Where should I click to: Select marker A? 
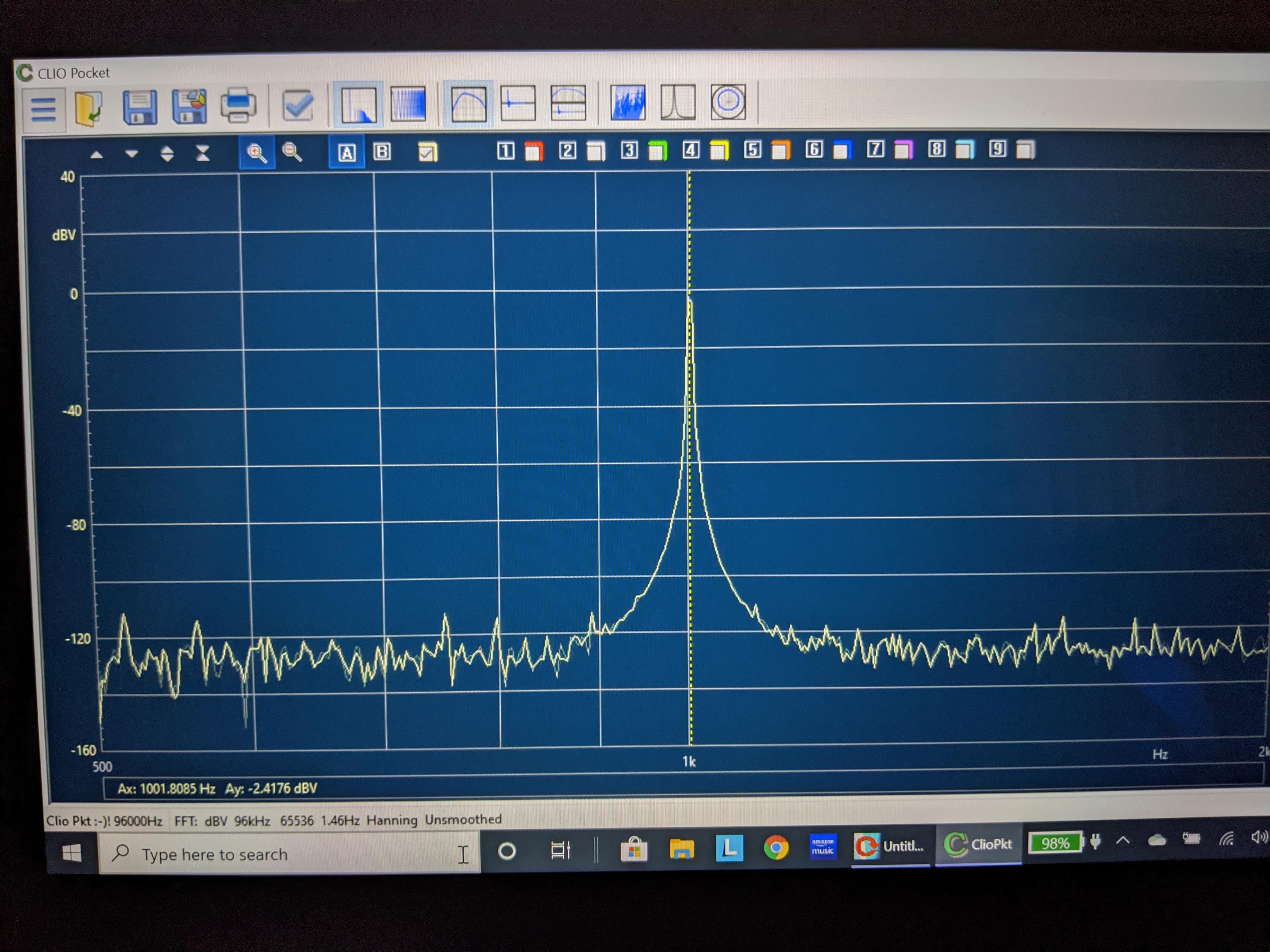coord(347,153)
